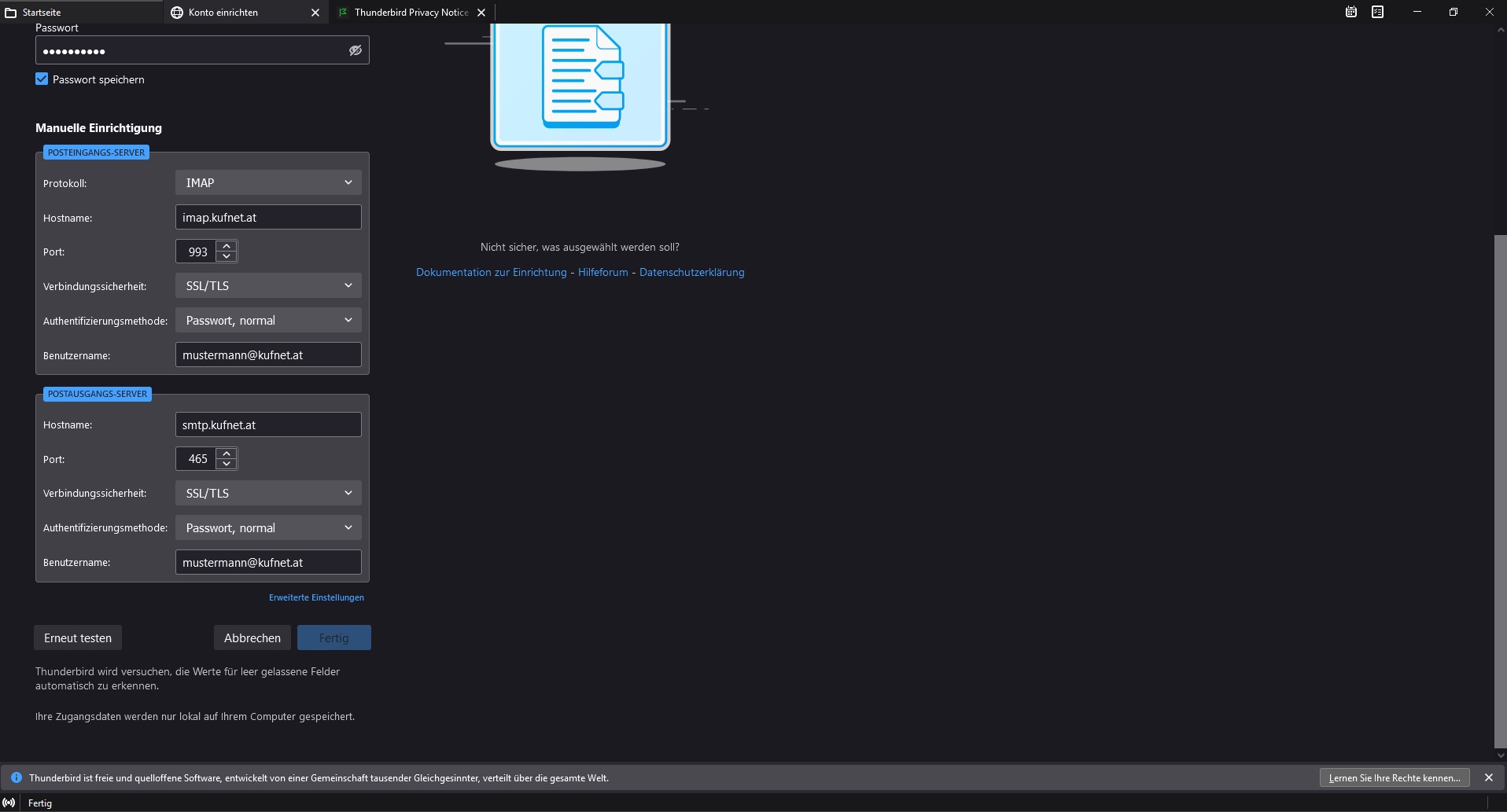Image resolution: width=1507 pixels, height=812 pixels.
Task: Click the vertical scrollbar on the right
Action: [1500, 487]
